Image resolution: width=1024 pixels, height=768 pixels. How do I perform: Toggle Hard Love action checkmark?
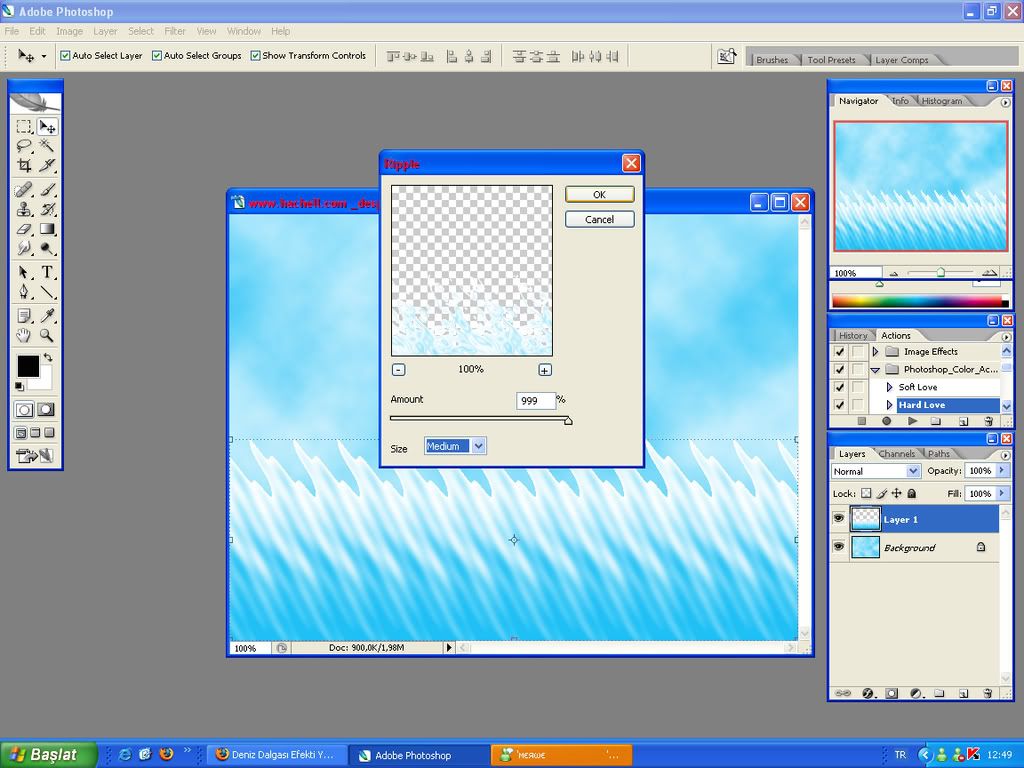[840, 405]
